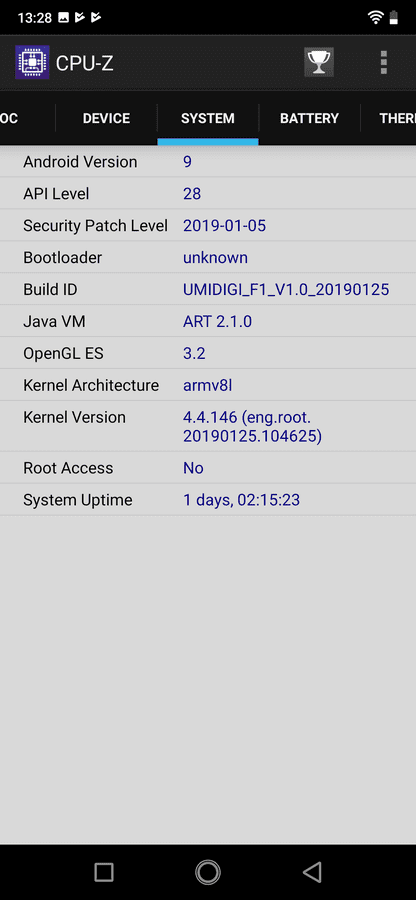Tap the CPU-Z app logo icon
Image resolution: width=416 pixels, height=900 pixels.
coord(32,63)
